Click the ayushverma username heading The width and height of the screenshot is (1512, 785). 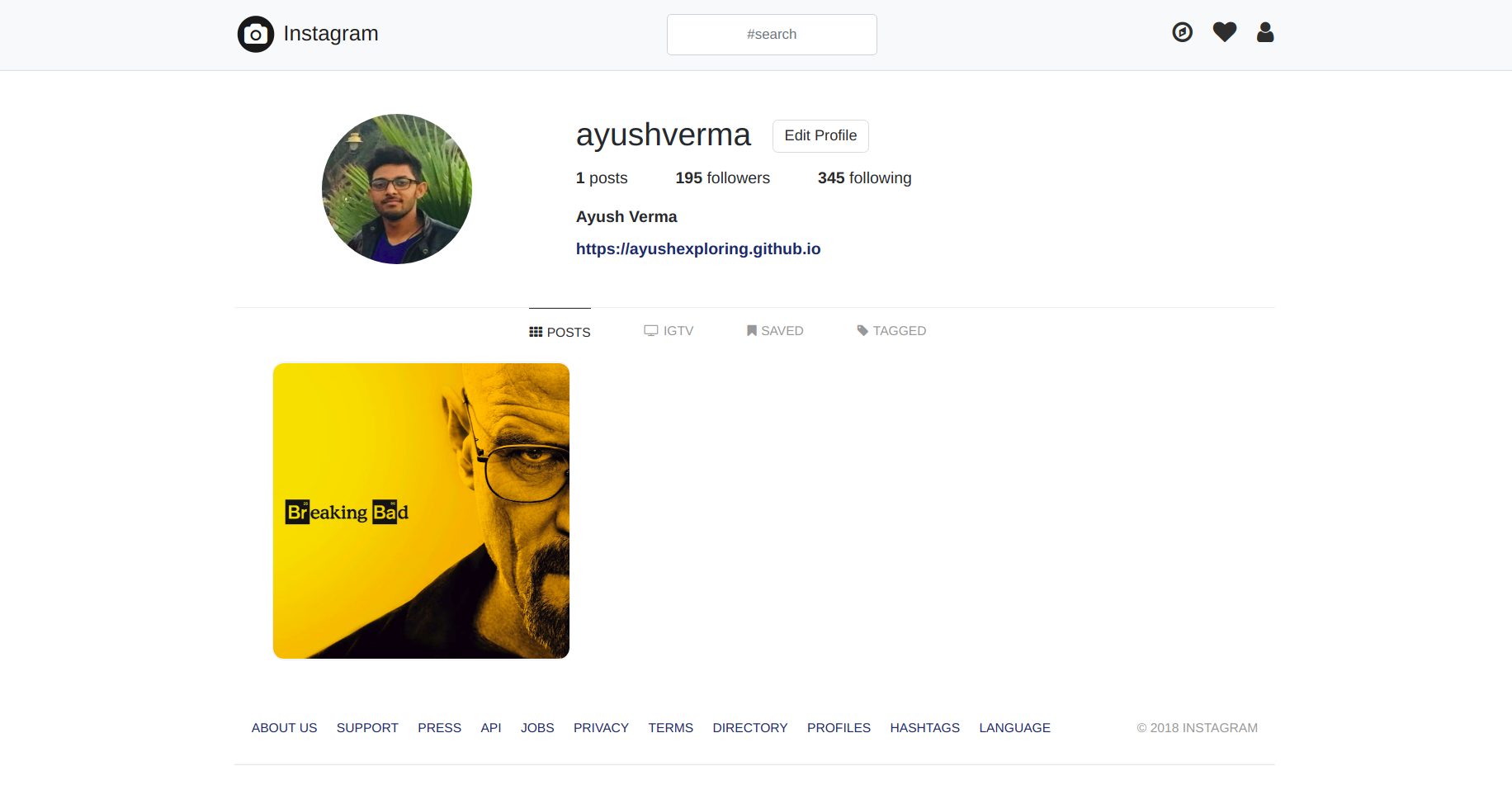[664, 135]
